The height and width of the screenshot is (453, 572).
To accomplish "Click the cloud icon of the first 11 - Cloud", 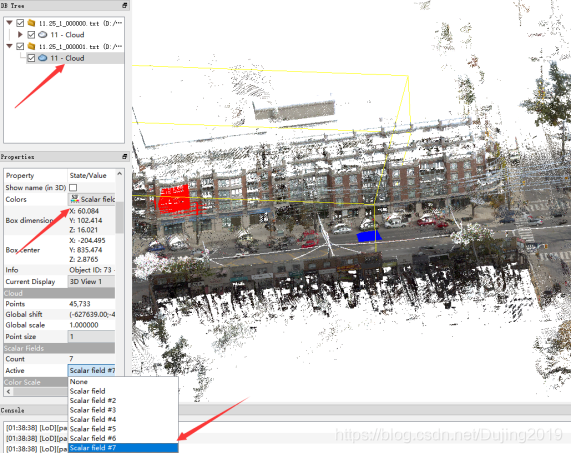I will pyautogui.click(x=43, y=35).
